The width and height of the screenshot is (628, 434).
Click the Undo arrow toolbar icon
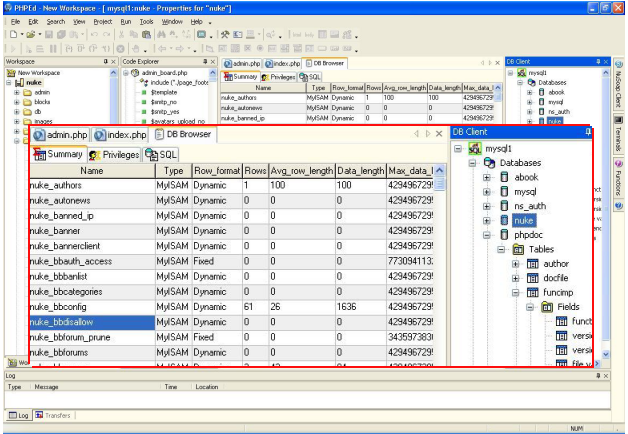(94, 34)
